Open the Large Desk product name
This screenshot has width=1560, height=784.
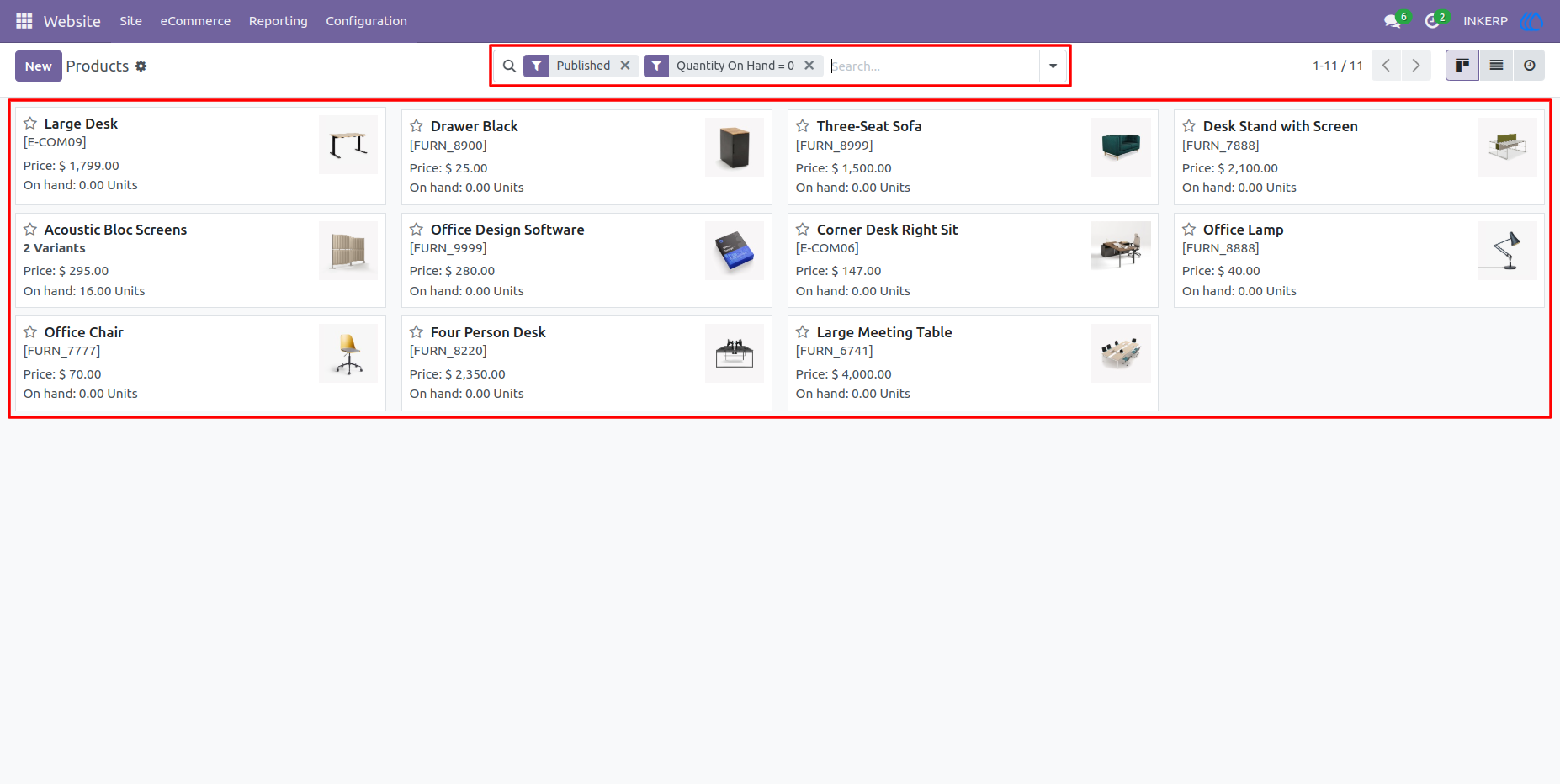[81, 124]
